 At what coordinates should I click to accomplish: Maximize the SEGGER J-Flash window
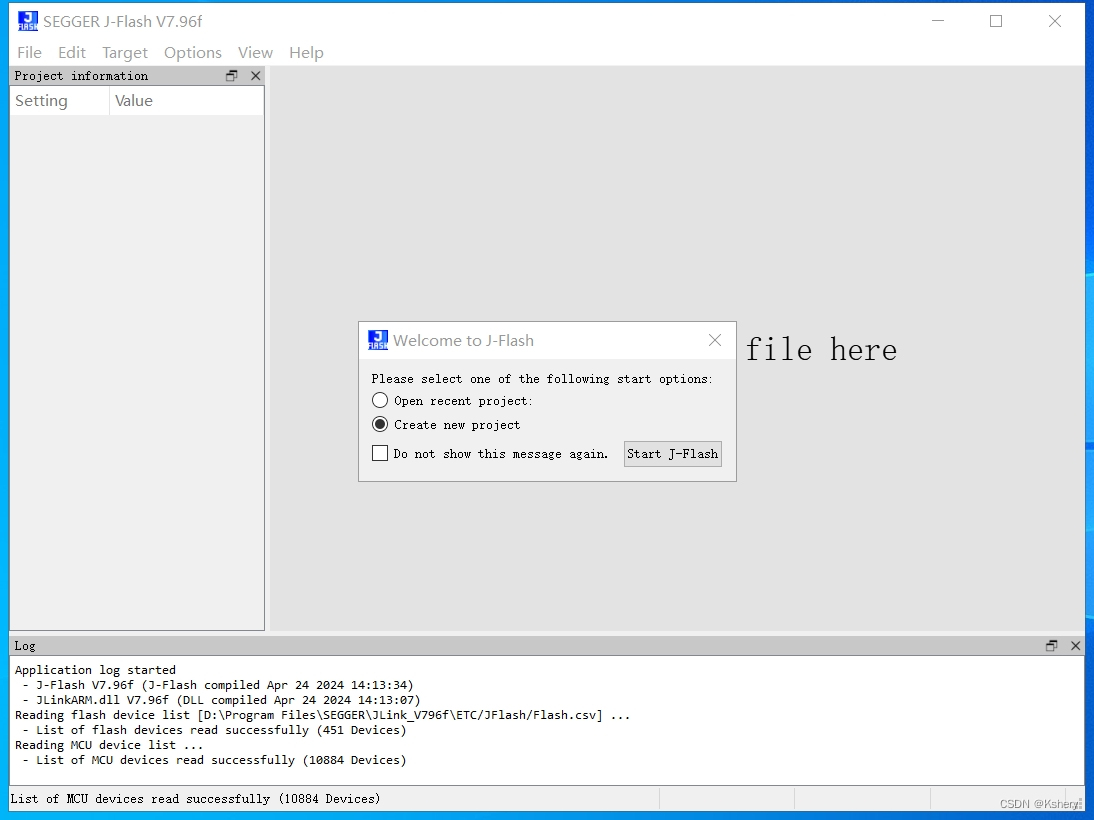996,21
